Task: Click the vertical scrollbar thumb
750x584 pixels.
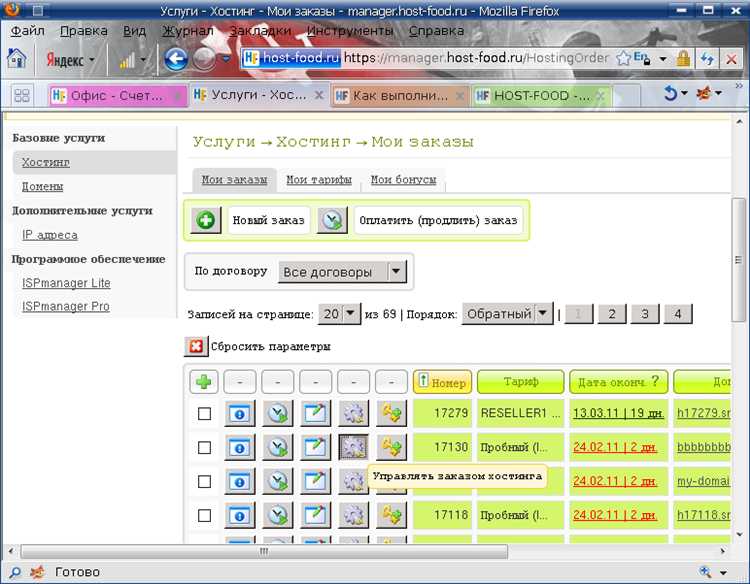Action: coord(739,260)
